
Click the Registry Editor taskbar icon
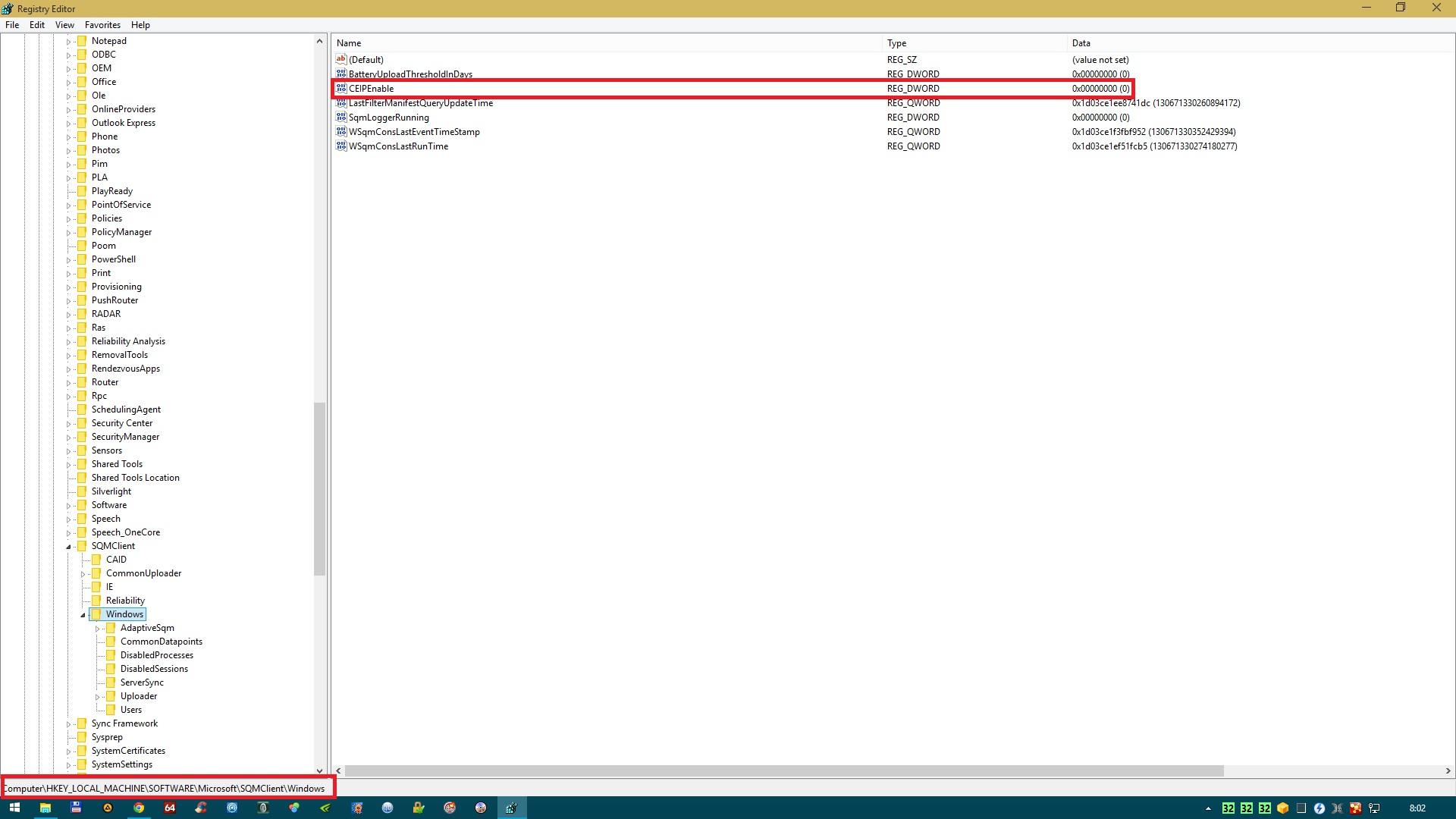point(512,808)
